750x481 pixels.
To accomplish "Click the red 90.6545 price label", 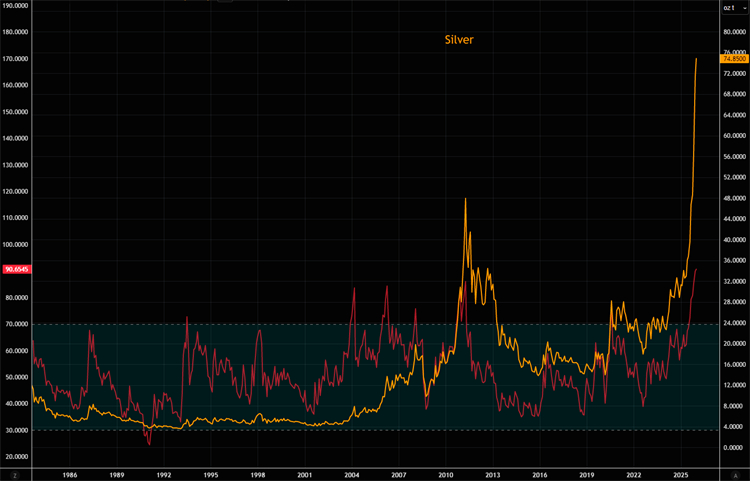I will (x=17, y=270).
